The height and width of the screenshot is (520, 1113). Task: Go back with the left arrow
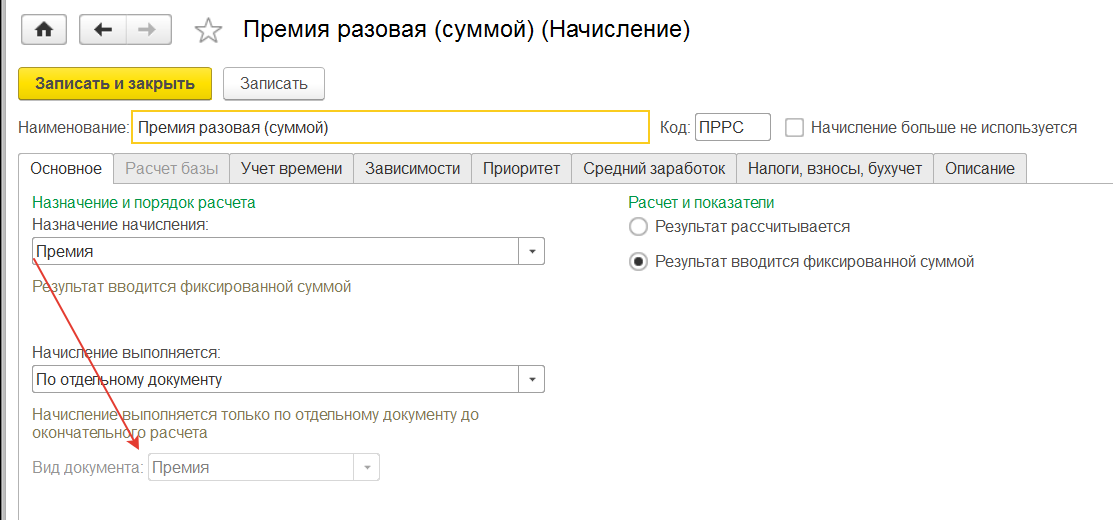click(x=101, y=30)
